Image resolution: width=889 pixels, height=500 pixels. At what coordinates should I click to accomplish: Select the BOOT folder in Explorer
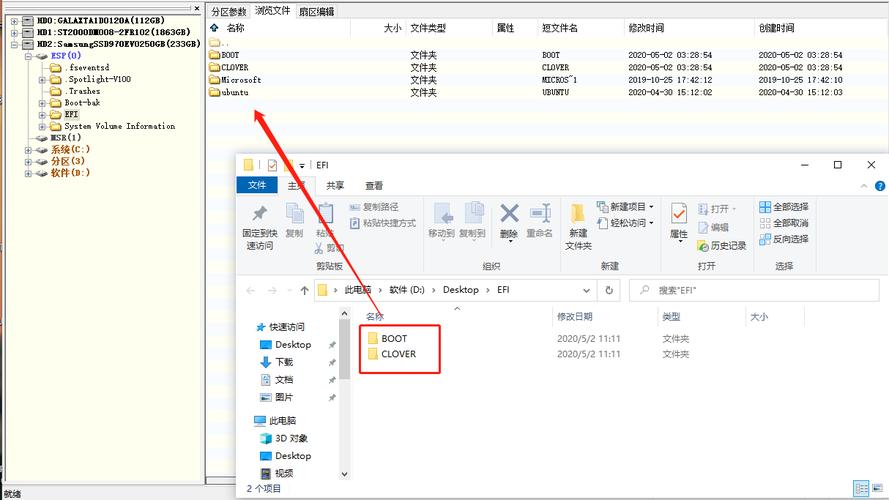click(x=393, y=338)
